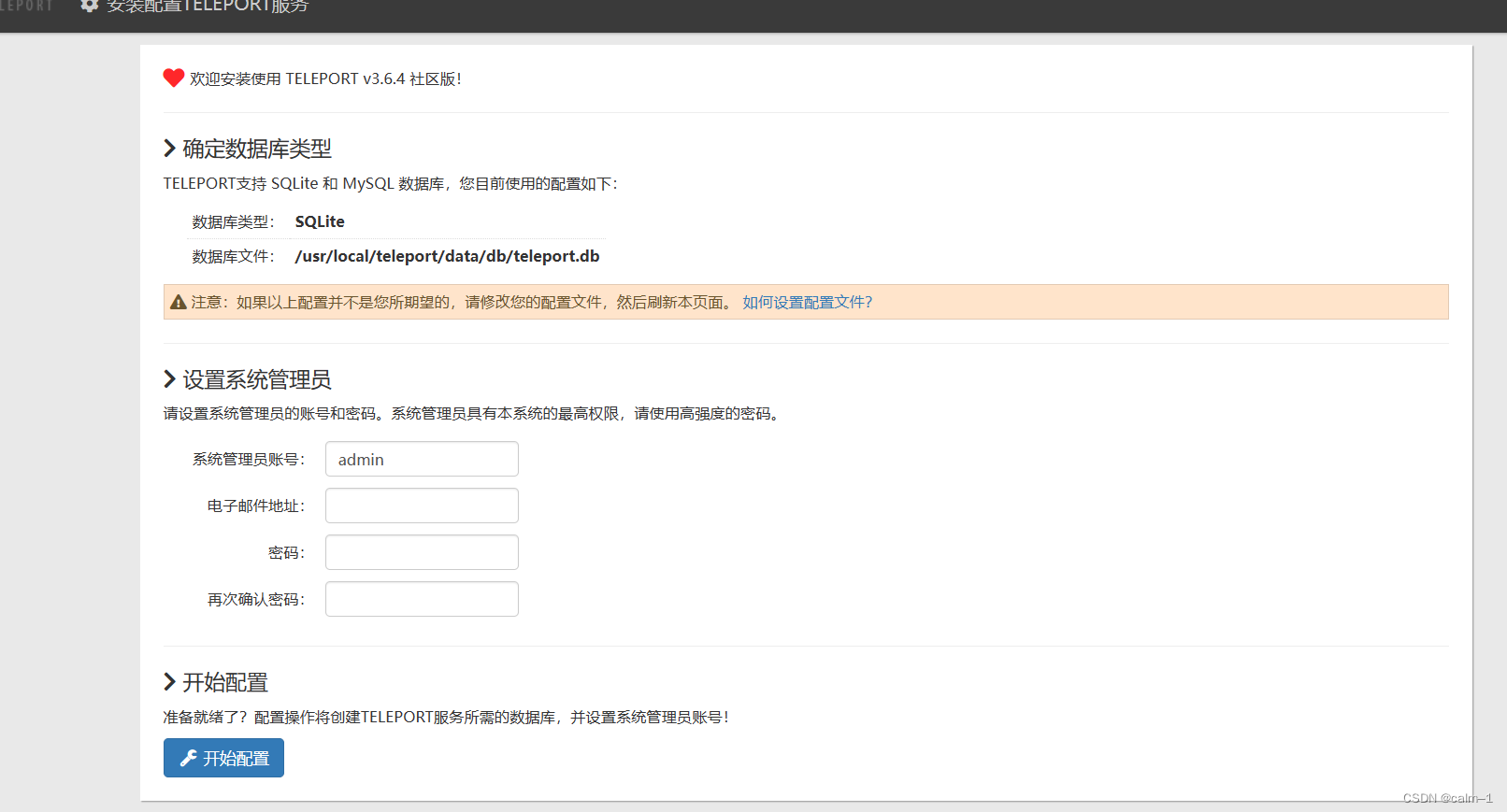The height and width of the screenshot is (812, 1507).
Task: Click the 开始配置 blue button
Action: tap(223, 758)
